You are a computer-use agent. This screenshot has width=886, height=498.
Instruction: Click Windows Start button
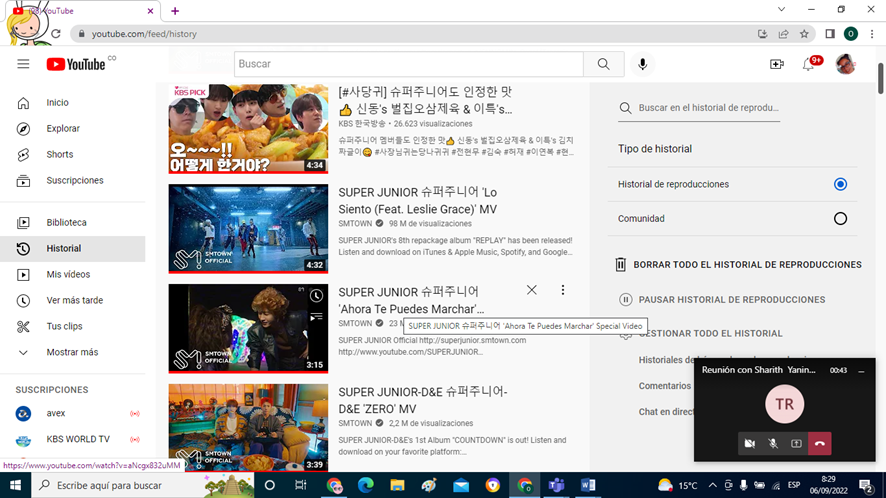[x=15, y=485]
